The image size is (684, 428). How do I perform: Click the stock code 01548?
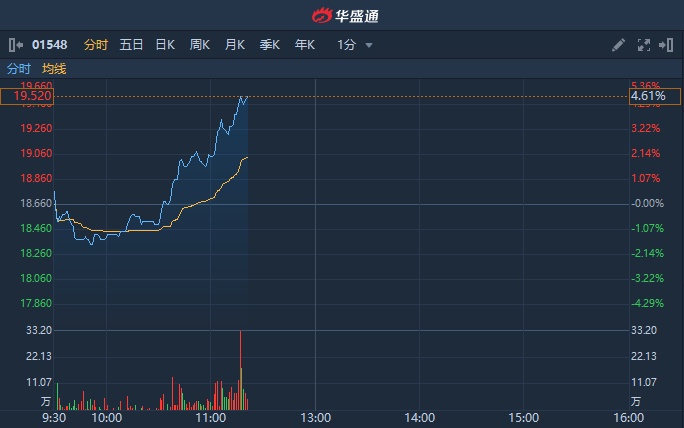click(48, 45)
